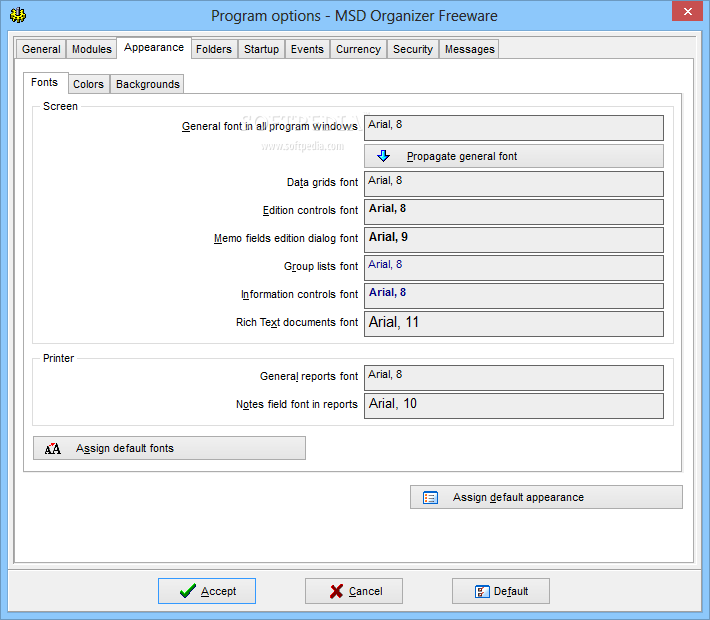Switch to the Events tab
The height and width of the screenshot is (620, 710).
307,49
